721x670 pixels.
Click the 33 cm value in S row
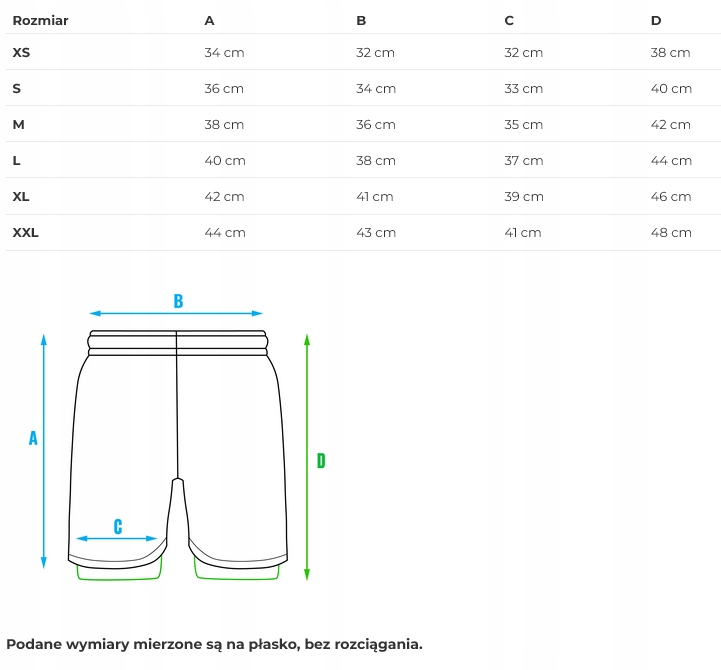click(523, 88)
